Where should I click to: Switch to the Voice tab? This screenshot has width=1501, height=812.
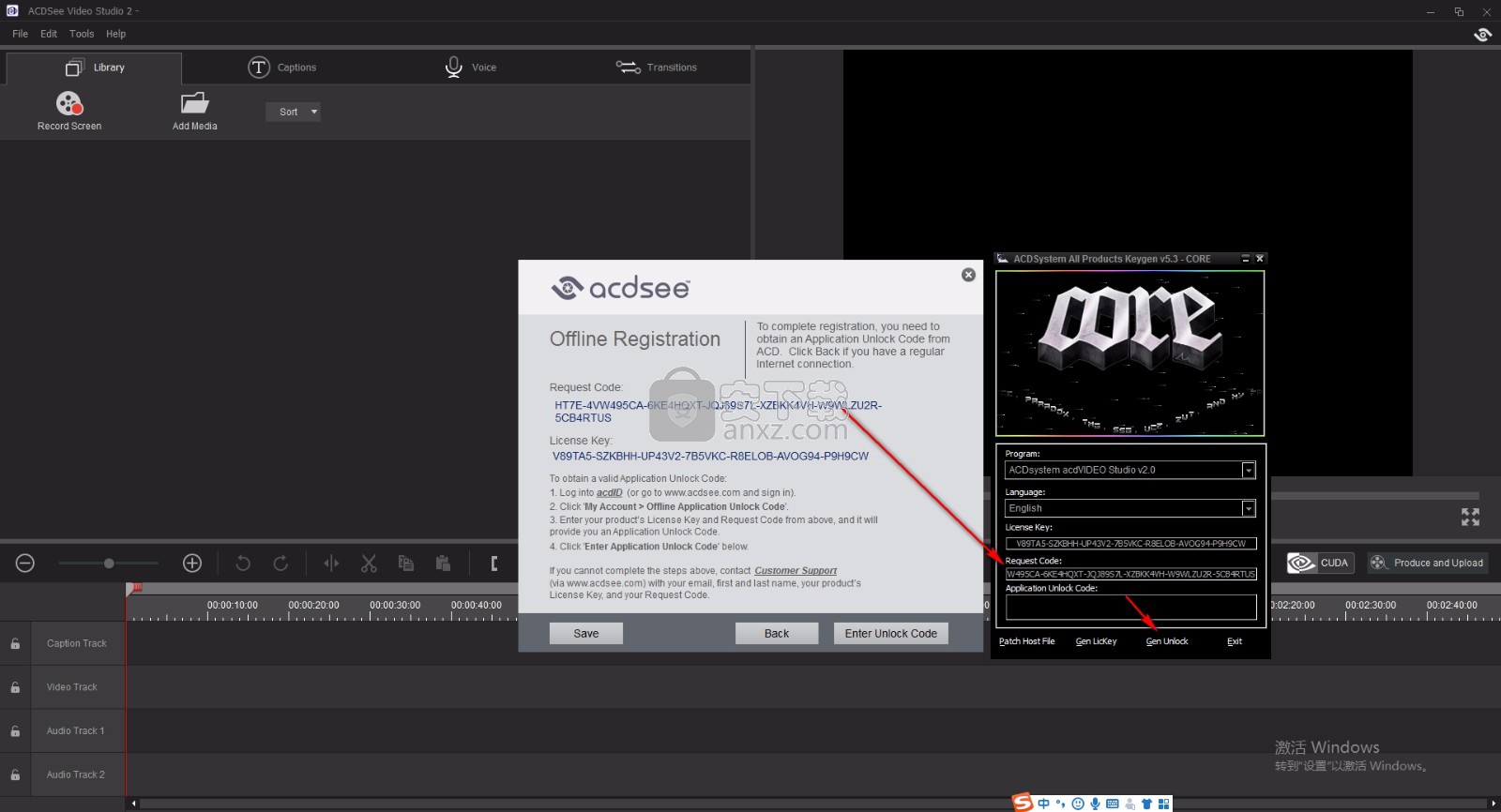[x=470, y=68]
